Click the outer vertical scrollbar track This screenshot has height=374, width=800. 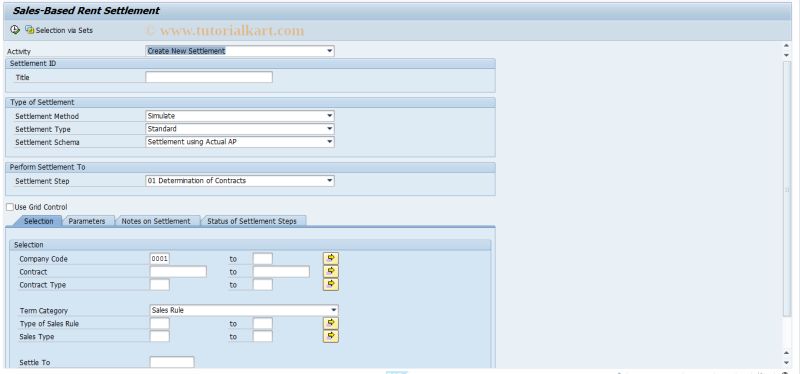pyautogui.click(x=786, y=189)
